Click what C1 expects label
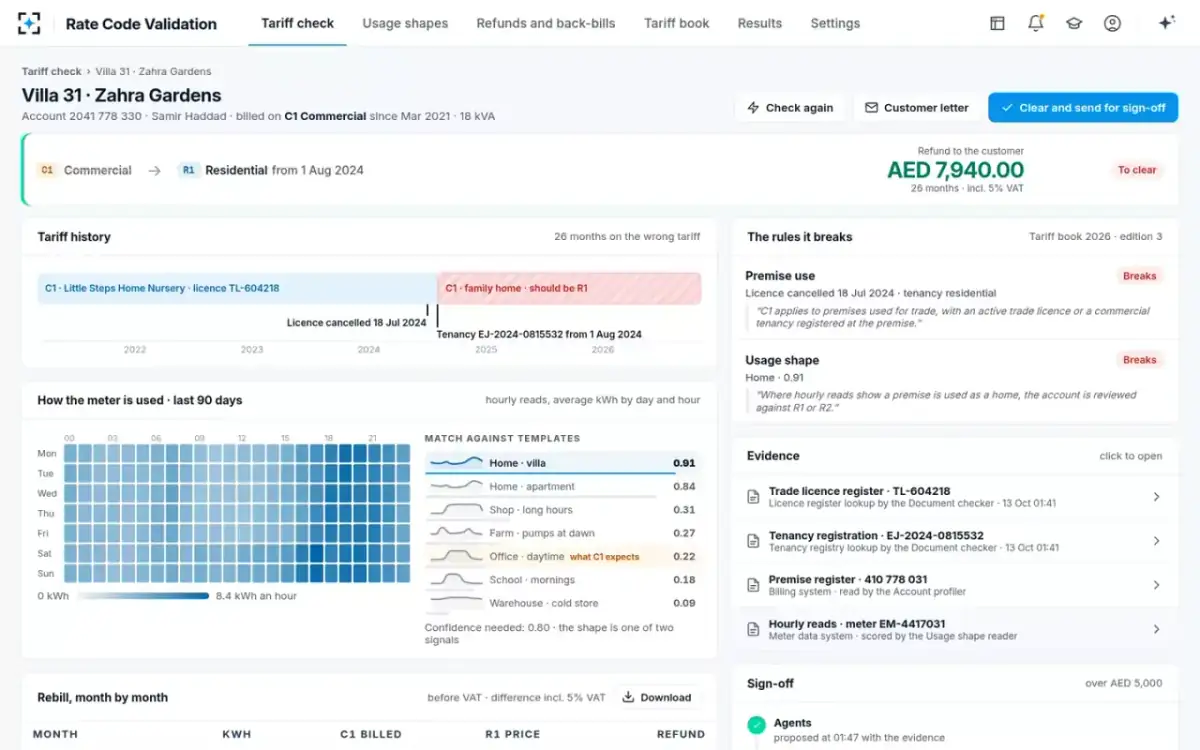 pyautogui.click(x=604, y=557)
